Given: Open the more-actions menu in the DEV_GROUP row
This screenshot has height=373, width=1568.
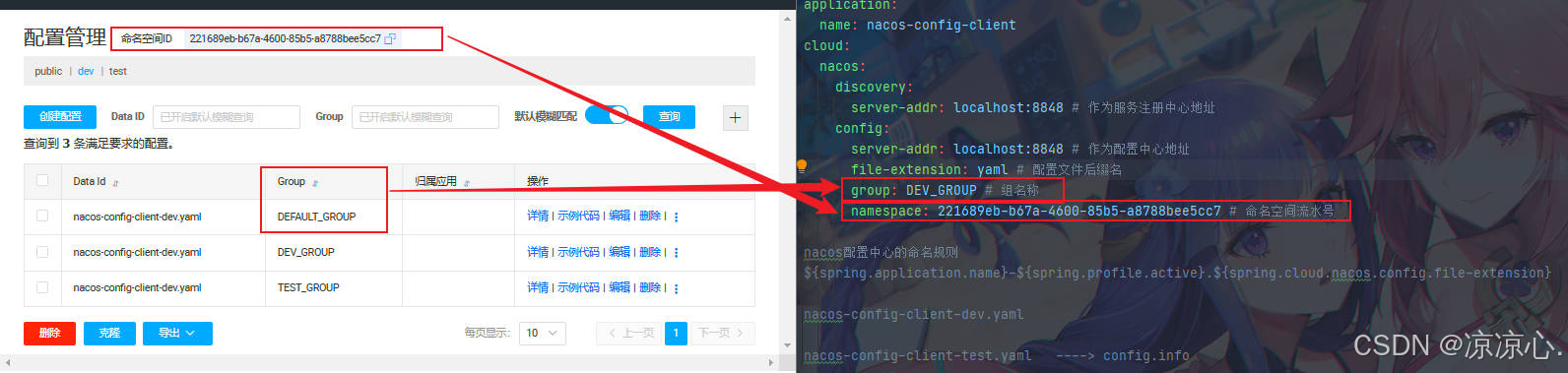Looking at the screenshot, I should coord(676,253).
